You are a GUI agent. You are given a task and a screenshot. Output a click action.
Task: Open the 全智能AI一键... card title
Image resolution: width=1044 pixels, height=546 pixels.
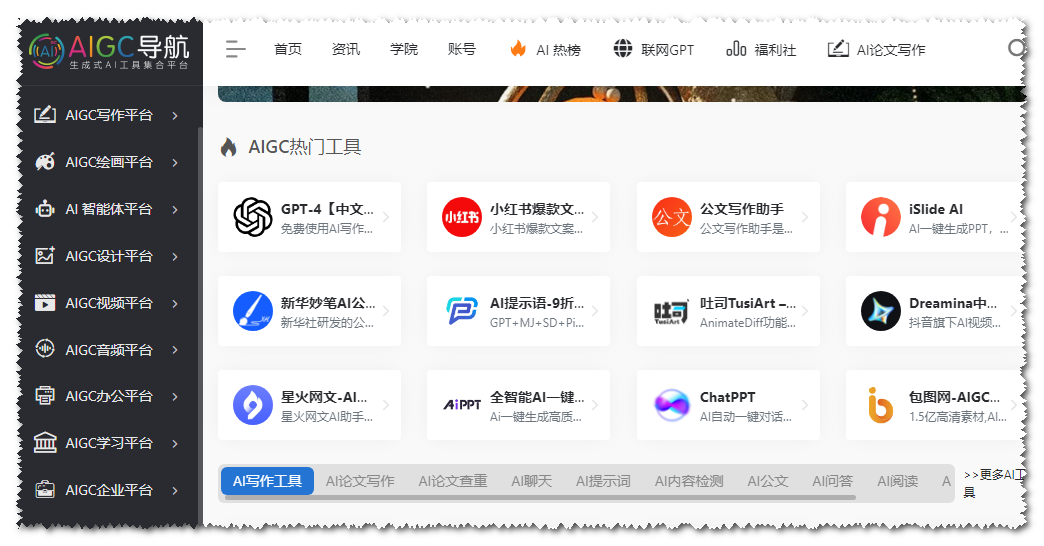point(537,397)
